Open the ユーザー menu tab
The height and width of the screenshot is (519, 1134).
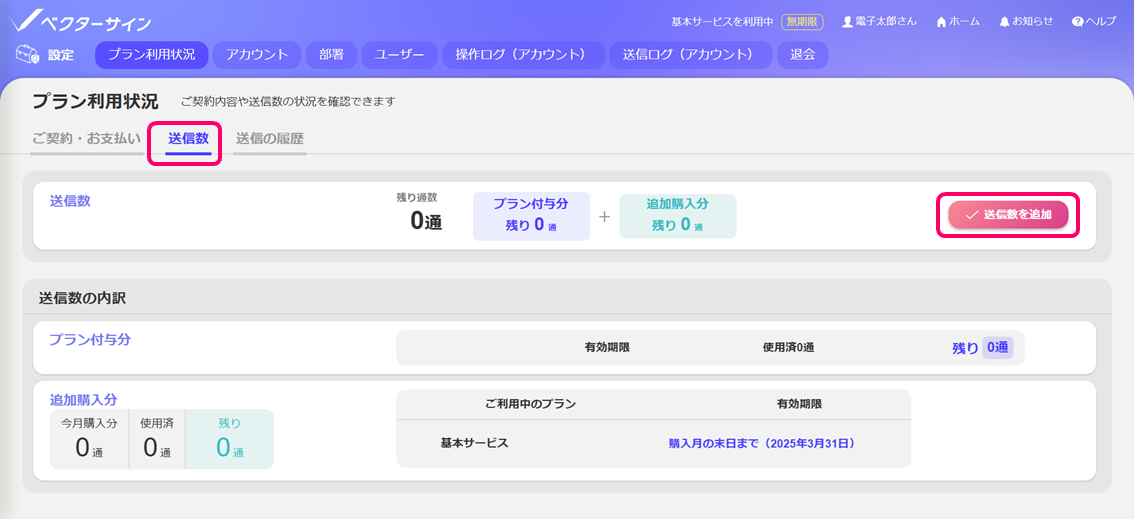tap(400, 55)
